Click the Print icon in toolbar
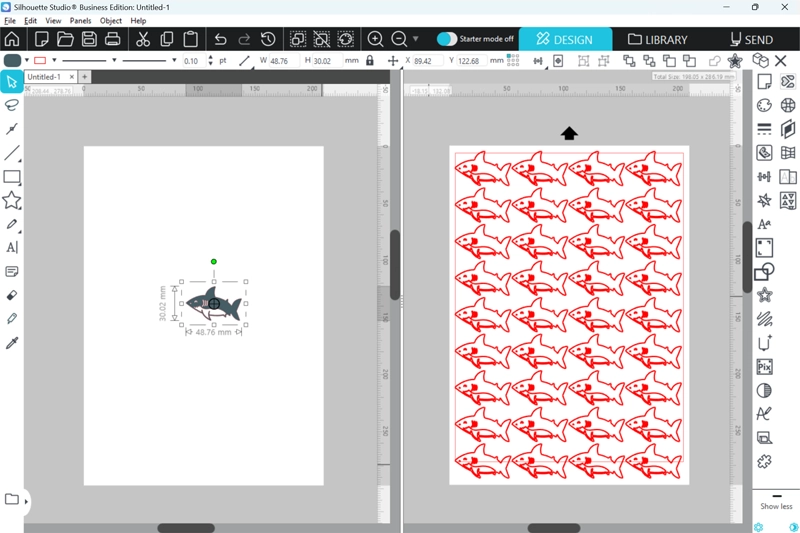Viewport: 800px width, 533px height. point(113,40)
